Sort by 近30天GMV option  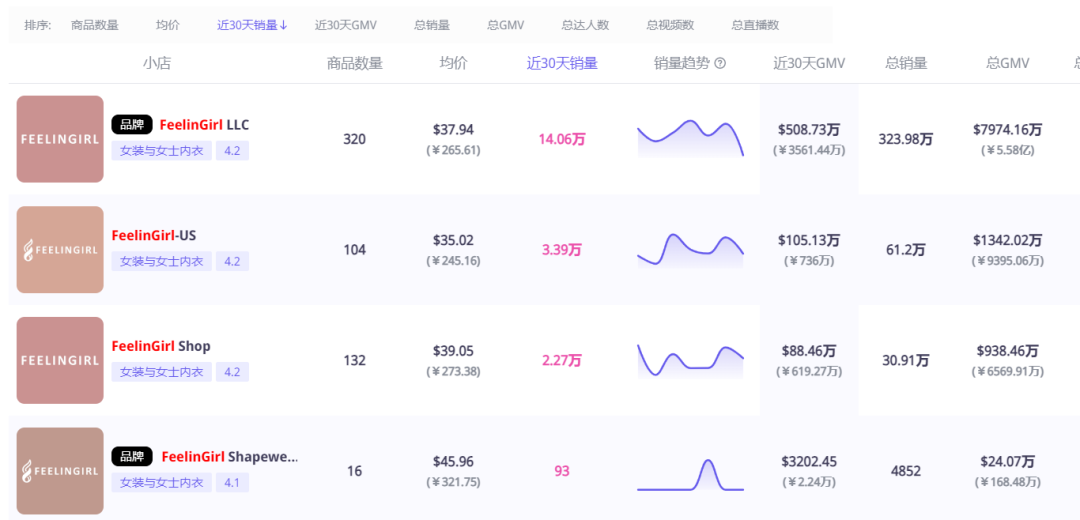coord(346,25)
